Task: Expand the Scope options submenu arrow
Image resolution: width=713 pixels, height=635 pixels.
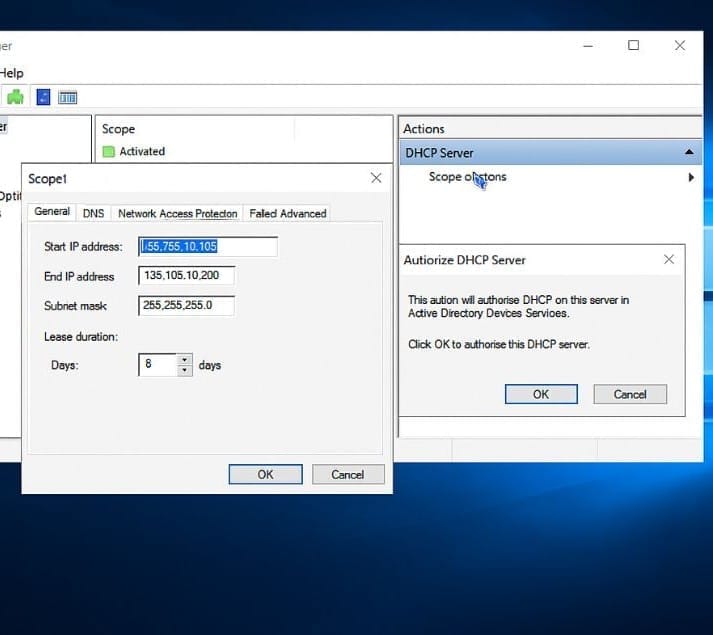Action: (x=691, y=178)
